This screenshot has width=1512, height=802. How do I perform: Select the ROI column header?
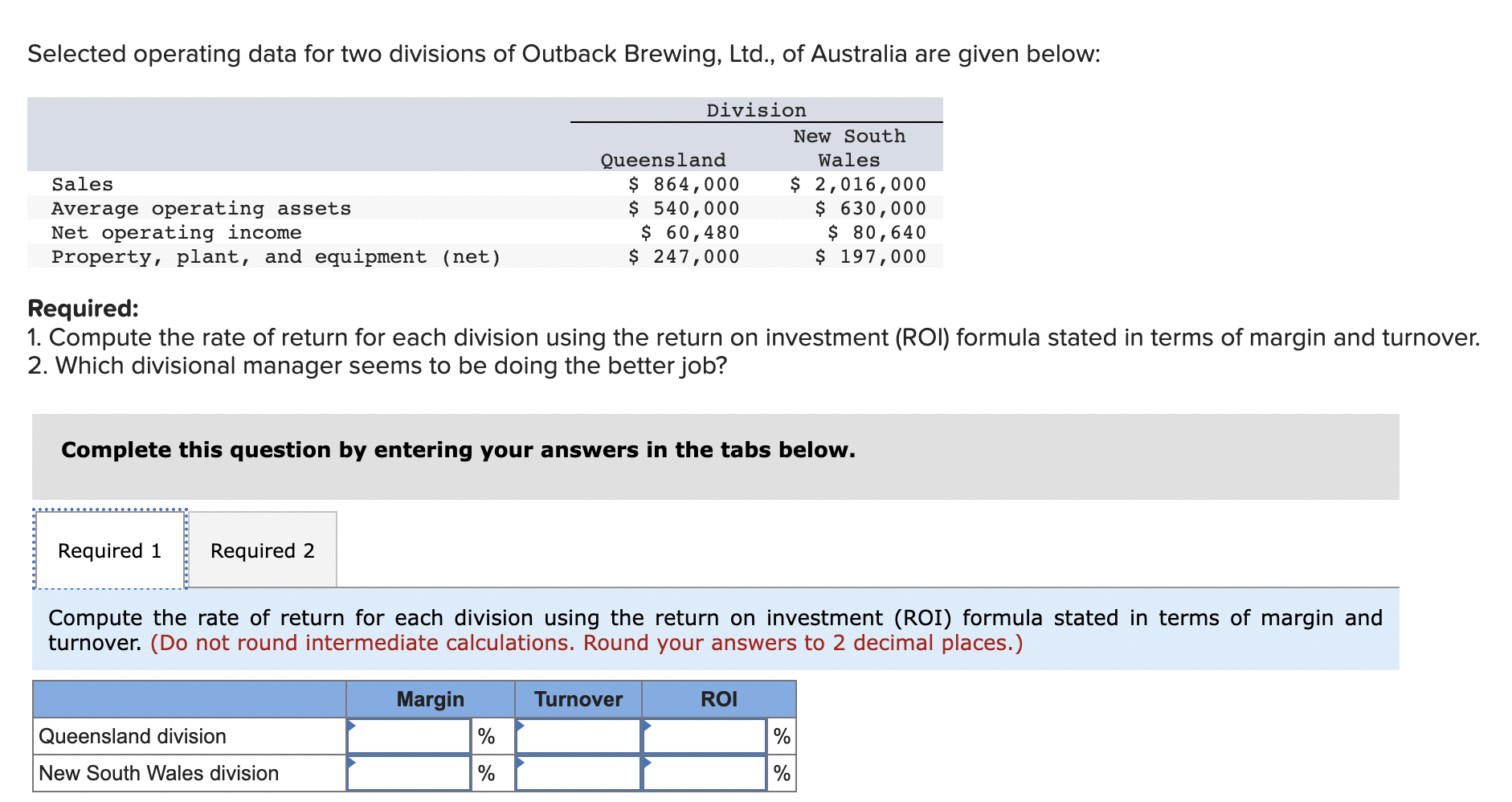pyautogui.click(x=718, y=698)
